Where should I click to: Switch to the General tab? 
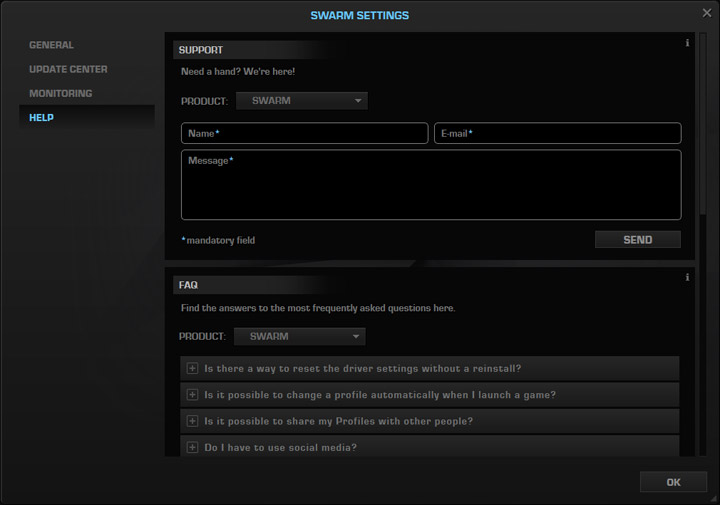[x=51, y=45]
